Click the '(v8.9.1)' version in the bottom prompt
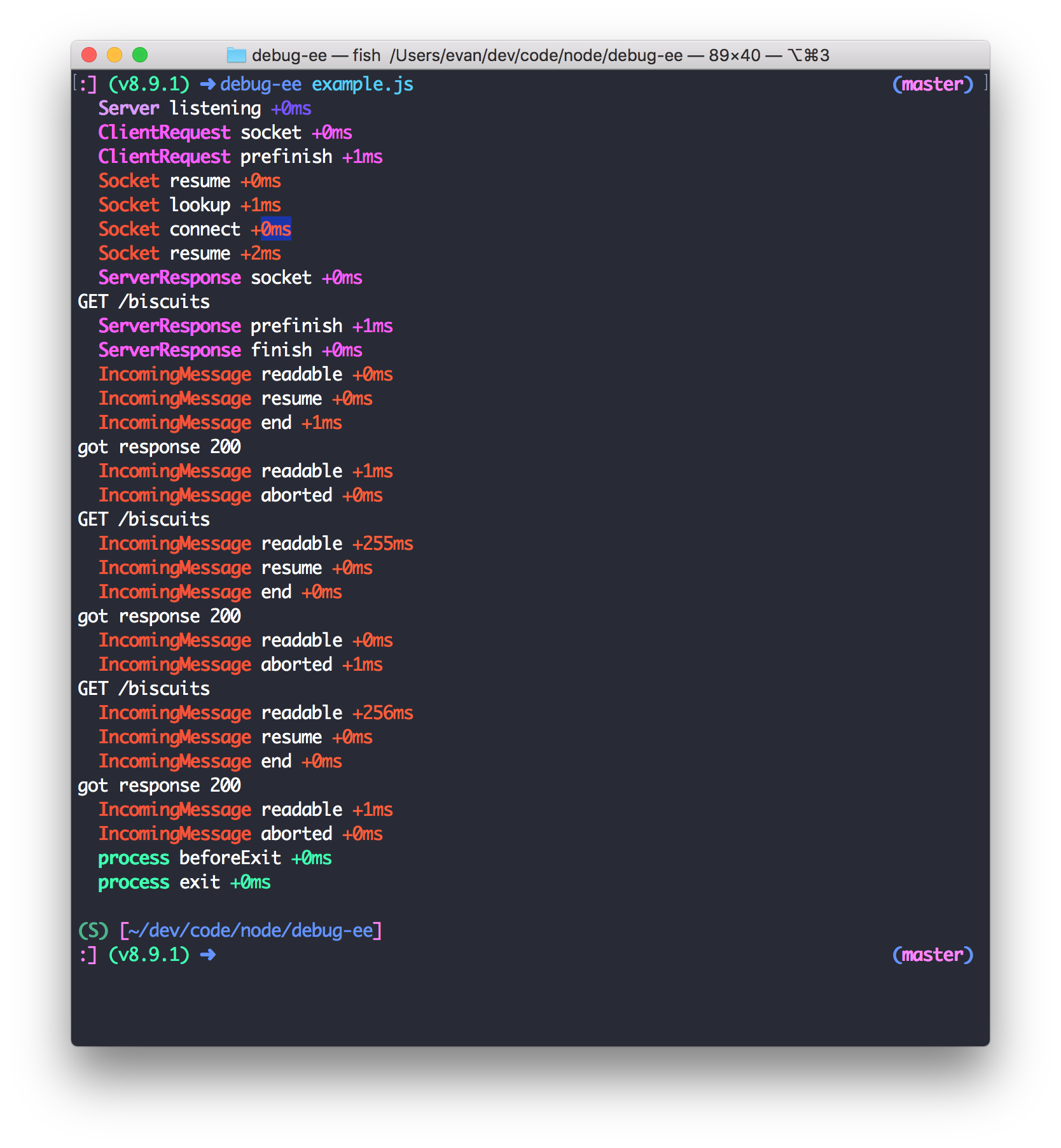 [x=149, y=955]
